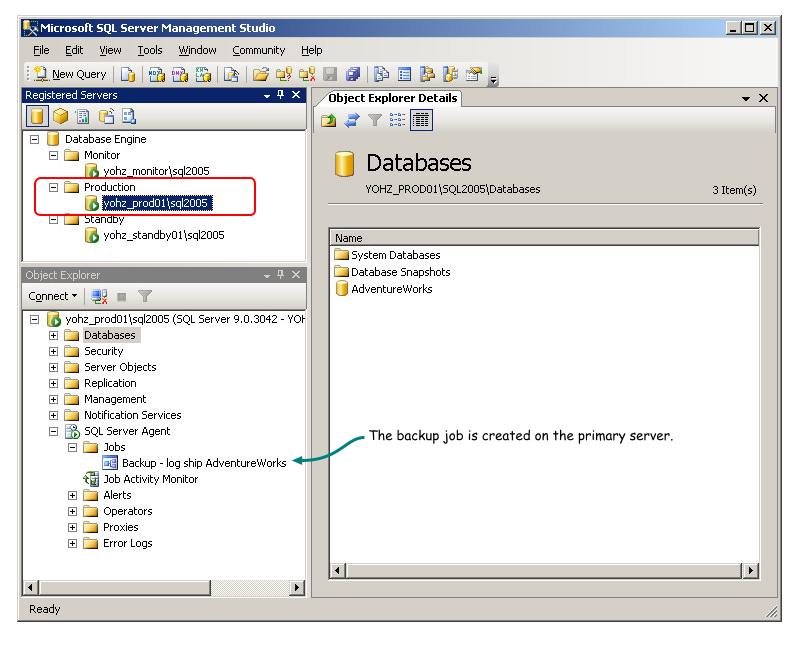Click the Name column header
The image size is (791, 648).
coord(544,238)
